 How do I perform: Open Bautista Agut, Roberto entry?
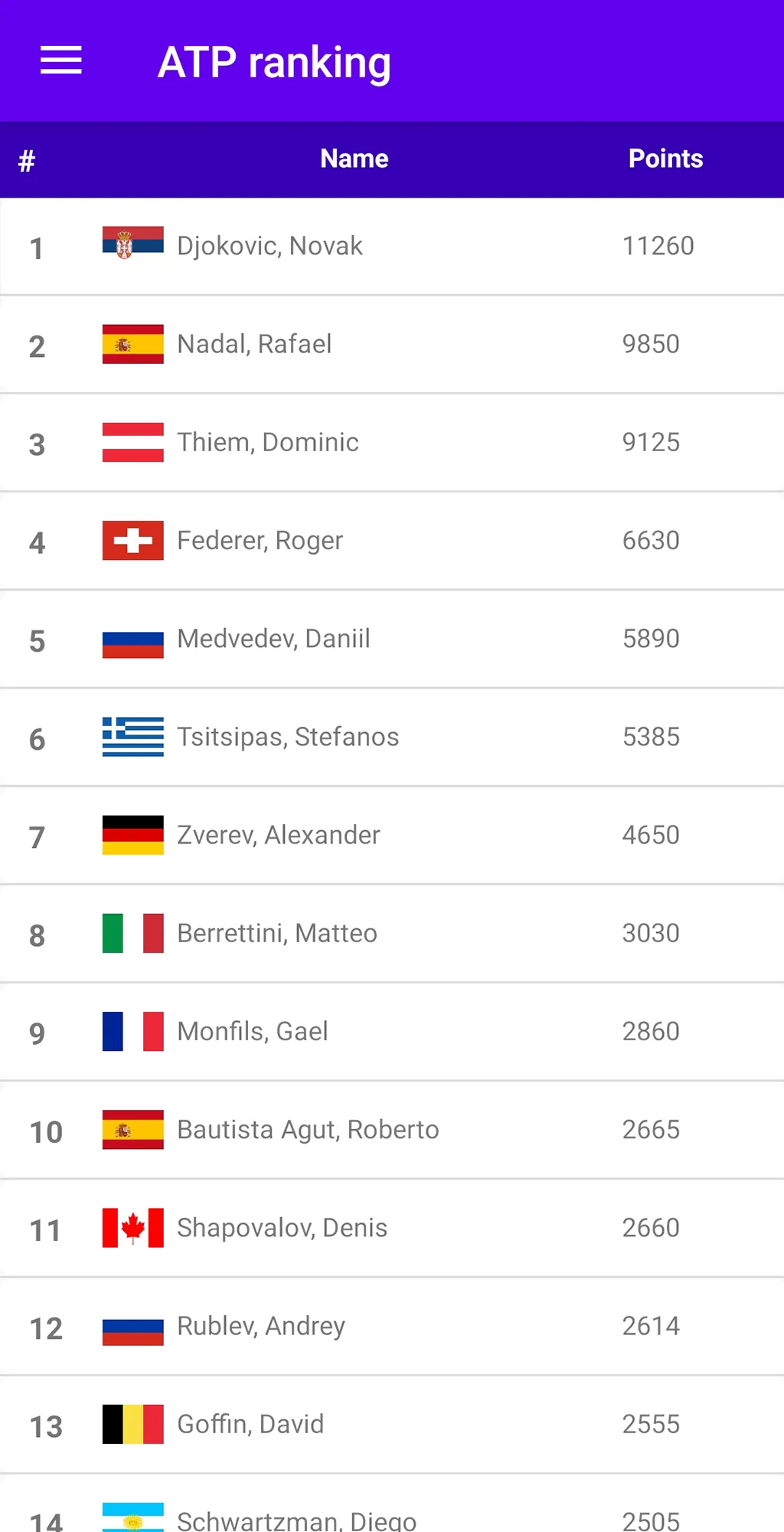[392, 1130]
